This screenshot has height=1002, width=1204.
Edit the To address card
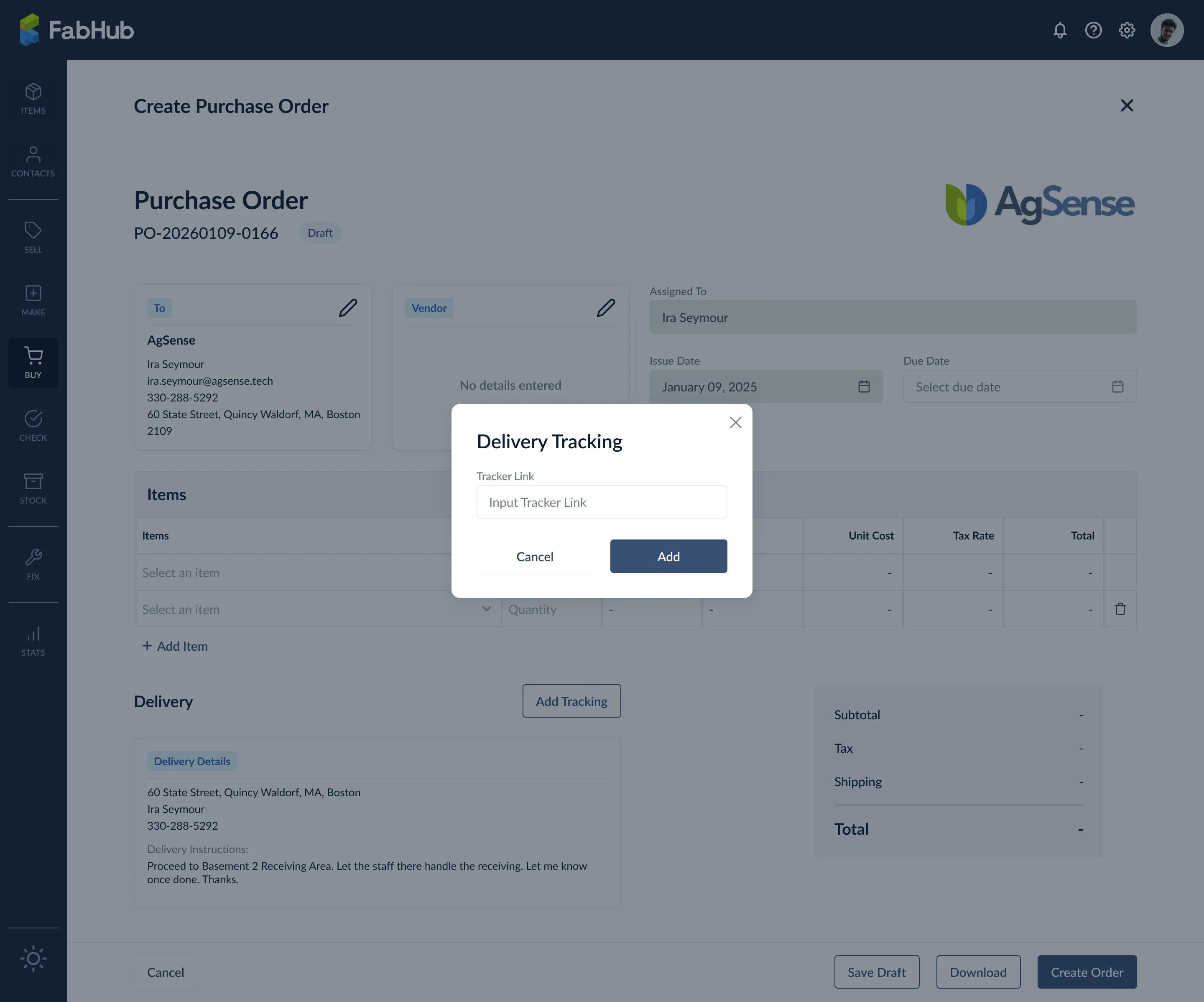348,308
